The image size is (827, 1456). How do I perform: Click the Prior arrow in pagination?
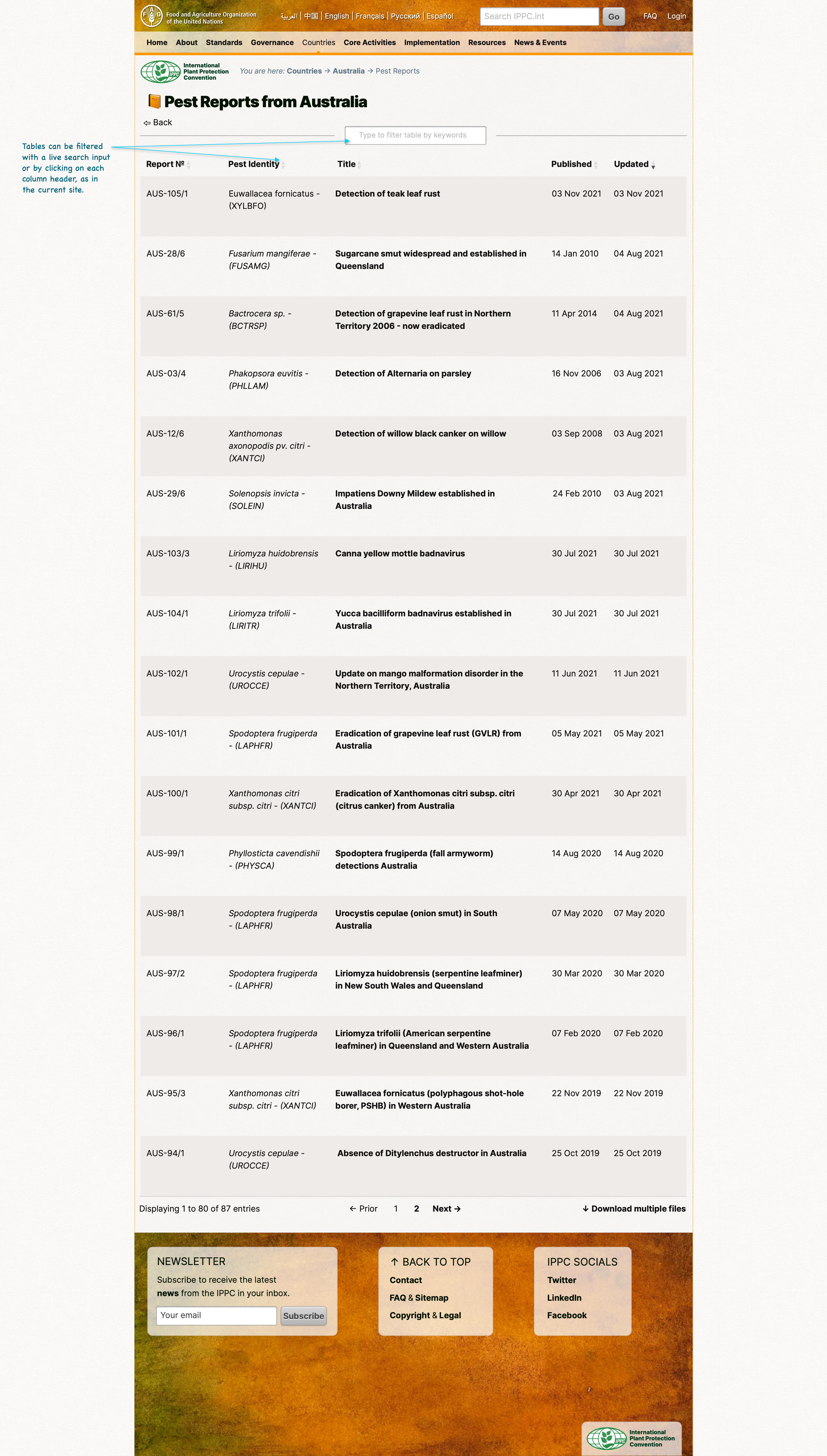353,1209
